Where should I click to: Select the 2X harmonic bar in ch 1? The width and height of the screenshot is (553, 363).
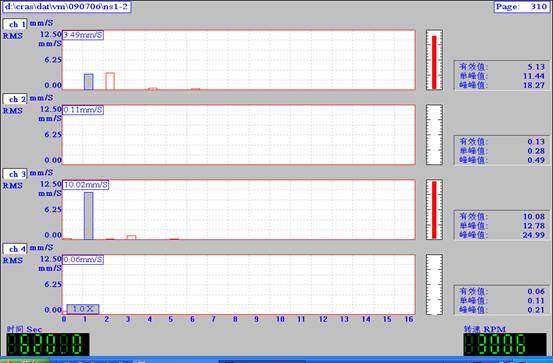click(110, 81)
